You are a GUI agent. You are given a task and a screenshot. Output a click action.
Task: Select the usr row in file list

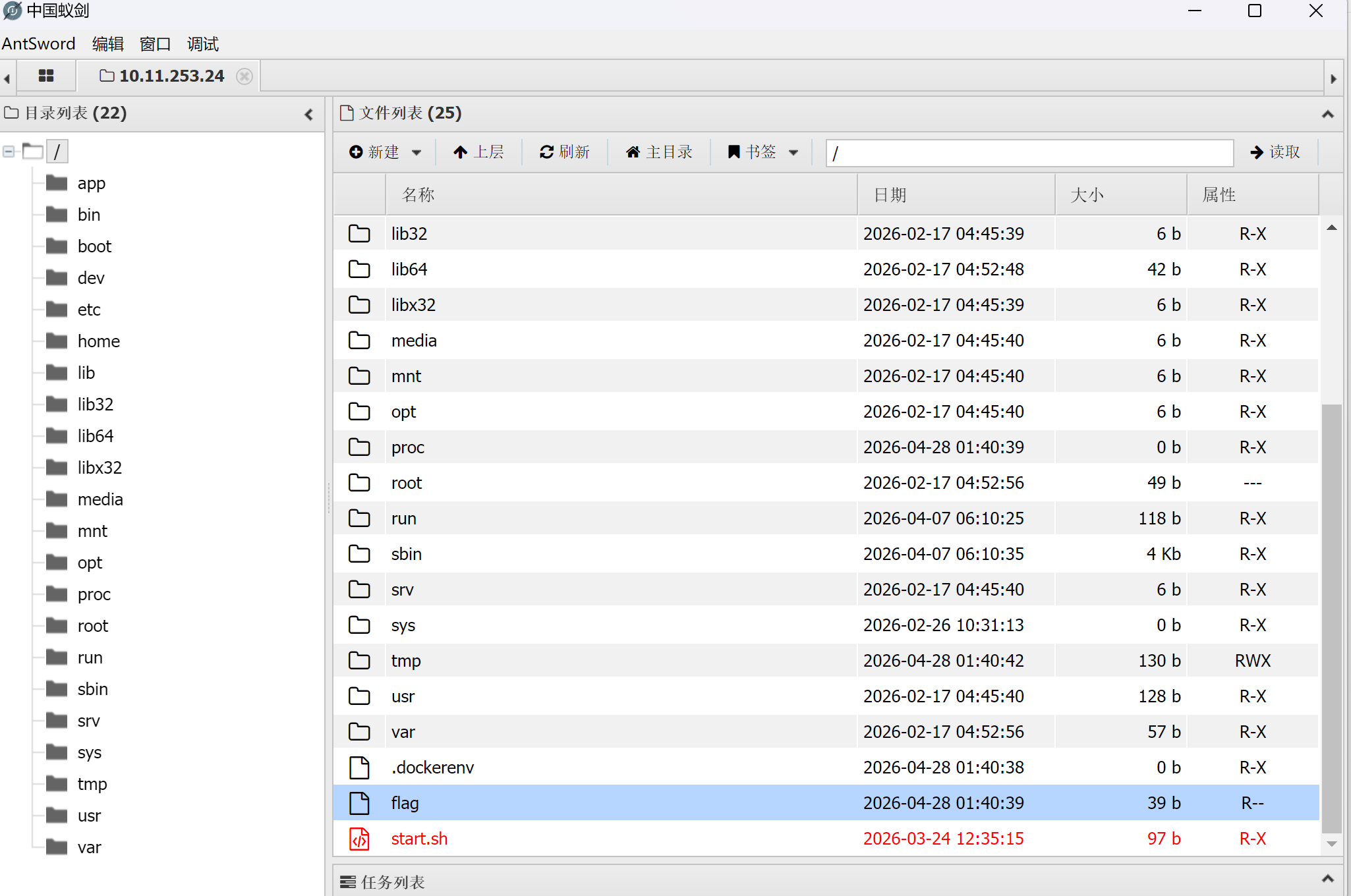click(826, 696)
